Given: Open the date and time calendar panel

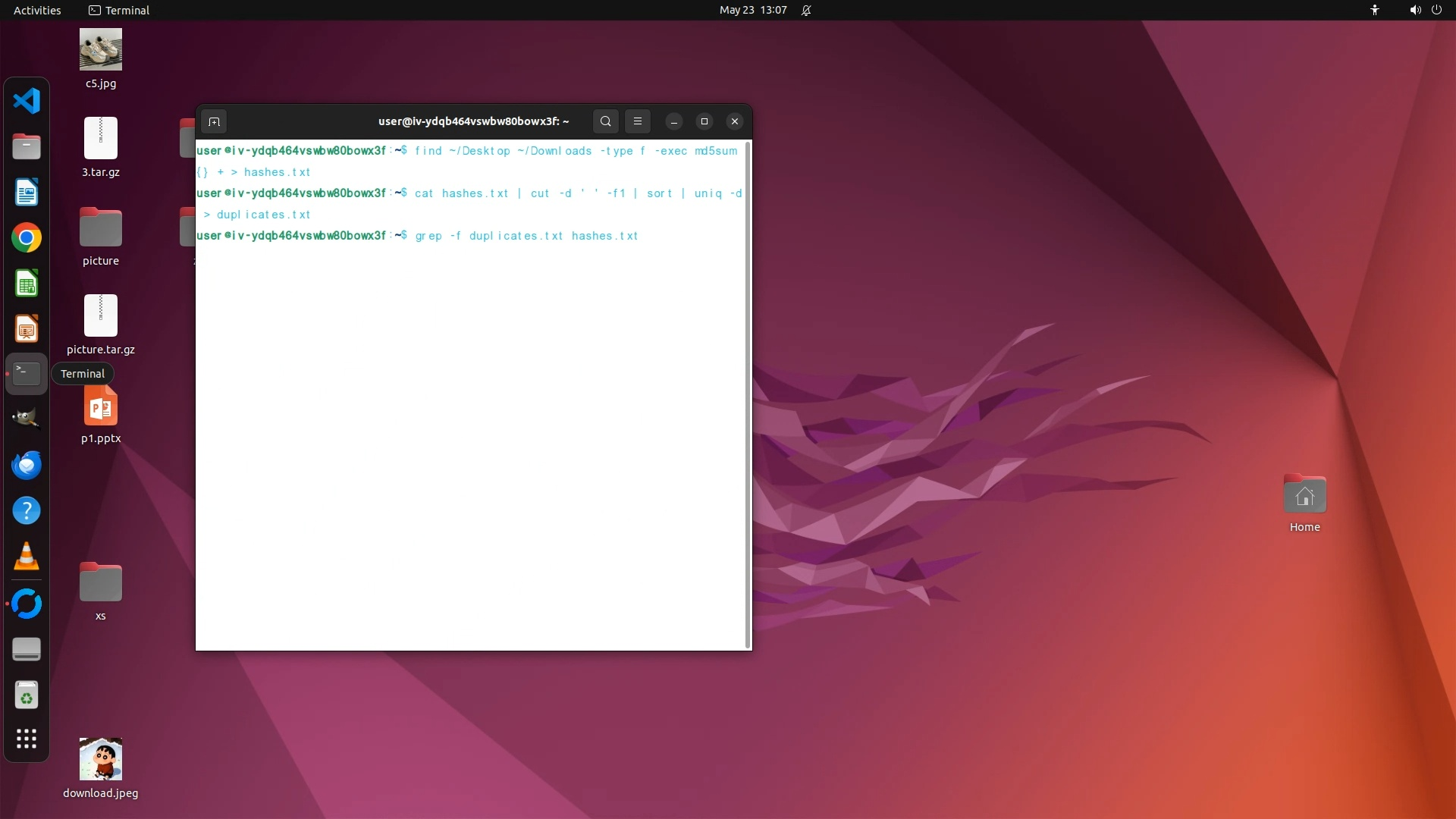Looking at the screenshot, I should [x=752, y=10].
